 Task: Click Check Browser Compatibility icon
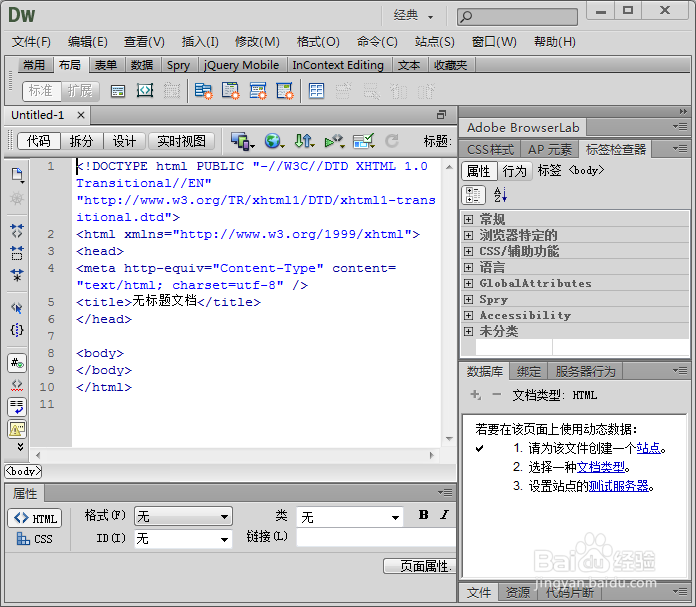[364, 142]
